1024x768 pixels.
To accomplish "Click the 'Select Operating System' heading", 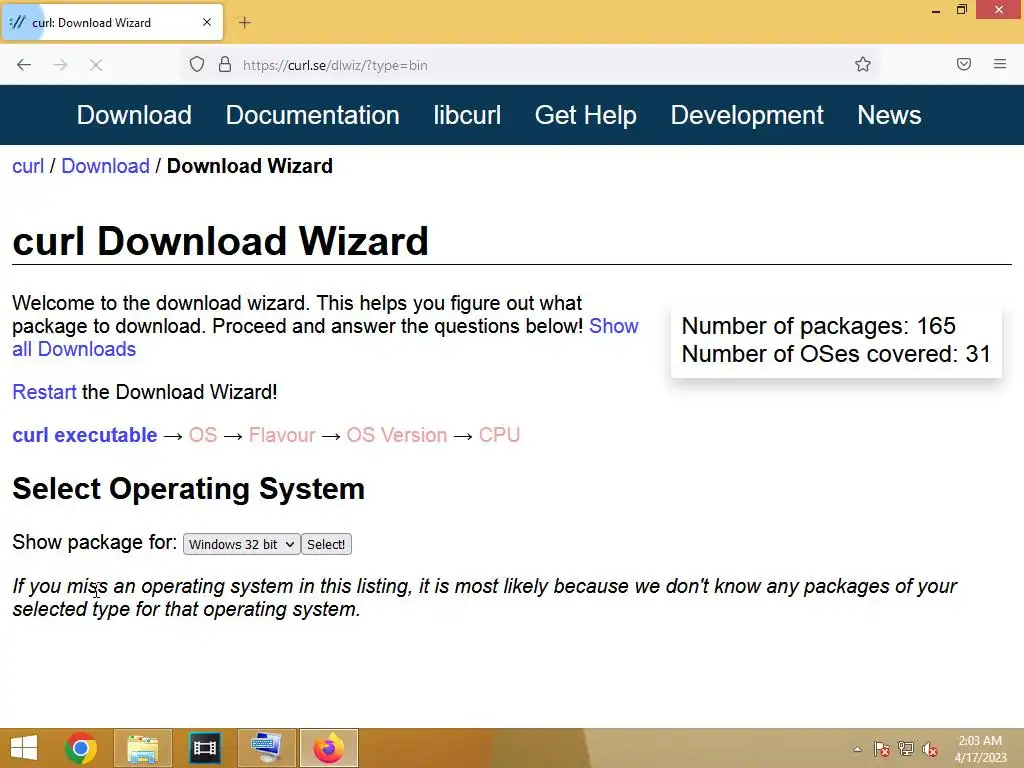I will [x=188, y=488].
